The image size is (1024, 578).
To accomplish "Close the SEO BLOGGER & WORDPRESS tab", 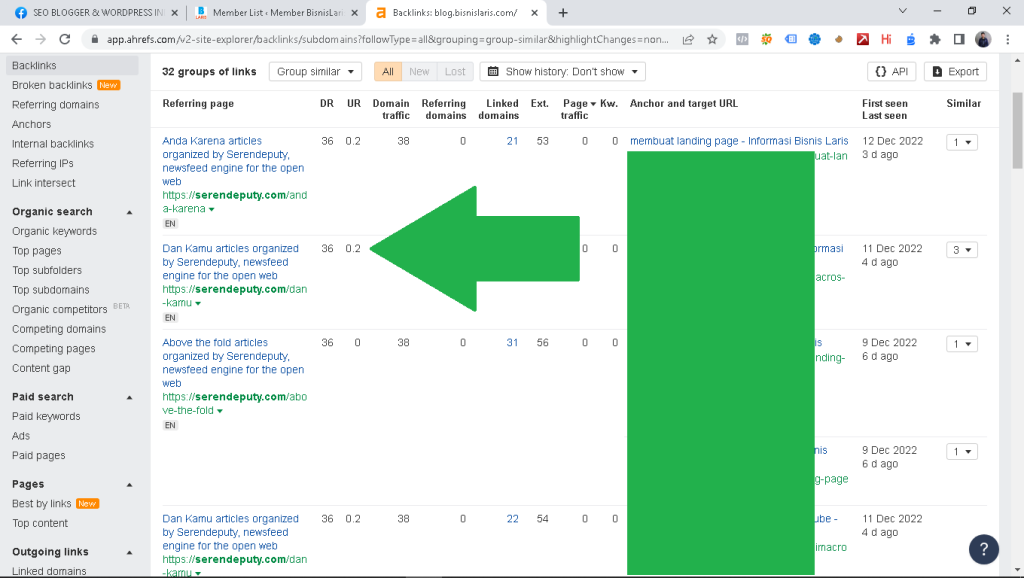I will (174, 12).
